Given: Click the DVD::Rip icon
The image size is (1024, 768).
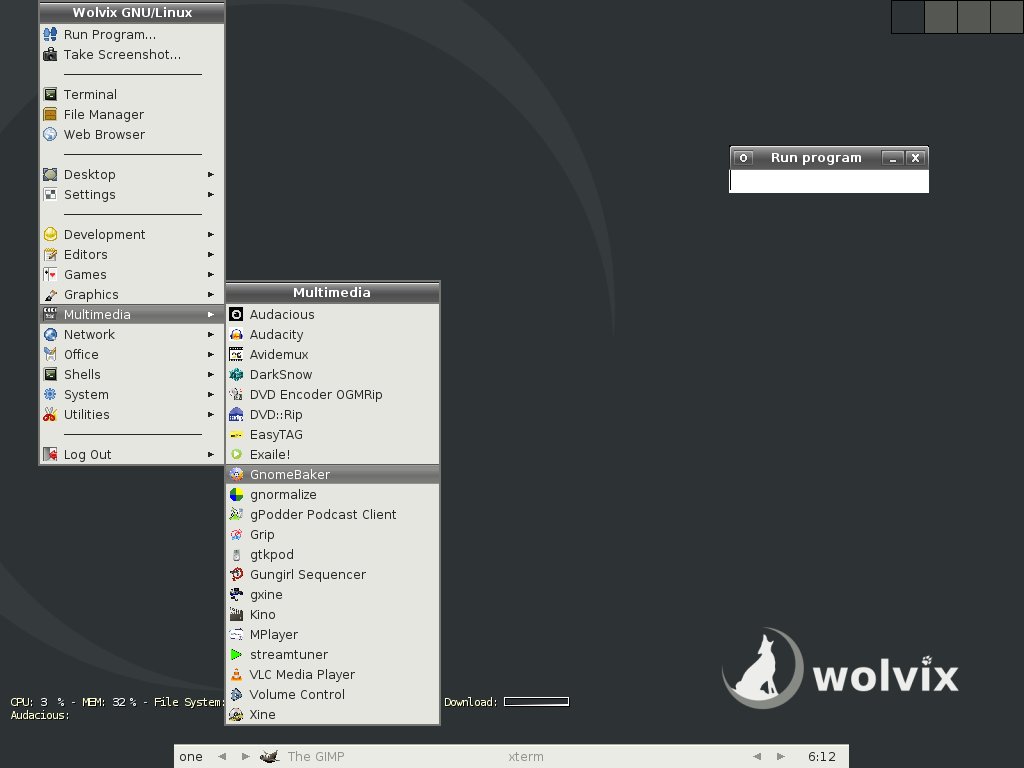Looking at the screenshot, I should tap(236, 415).
